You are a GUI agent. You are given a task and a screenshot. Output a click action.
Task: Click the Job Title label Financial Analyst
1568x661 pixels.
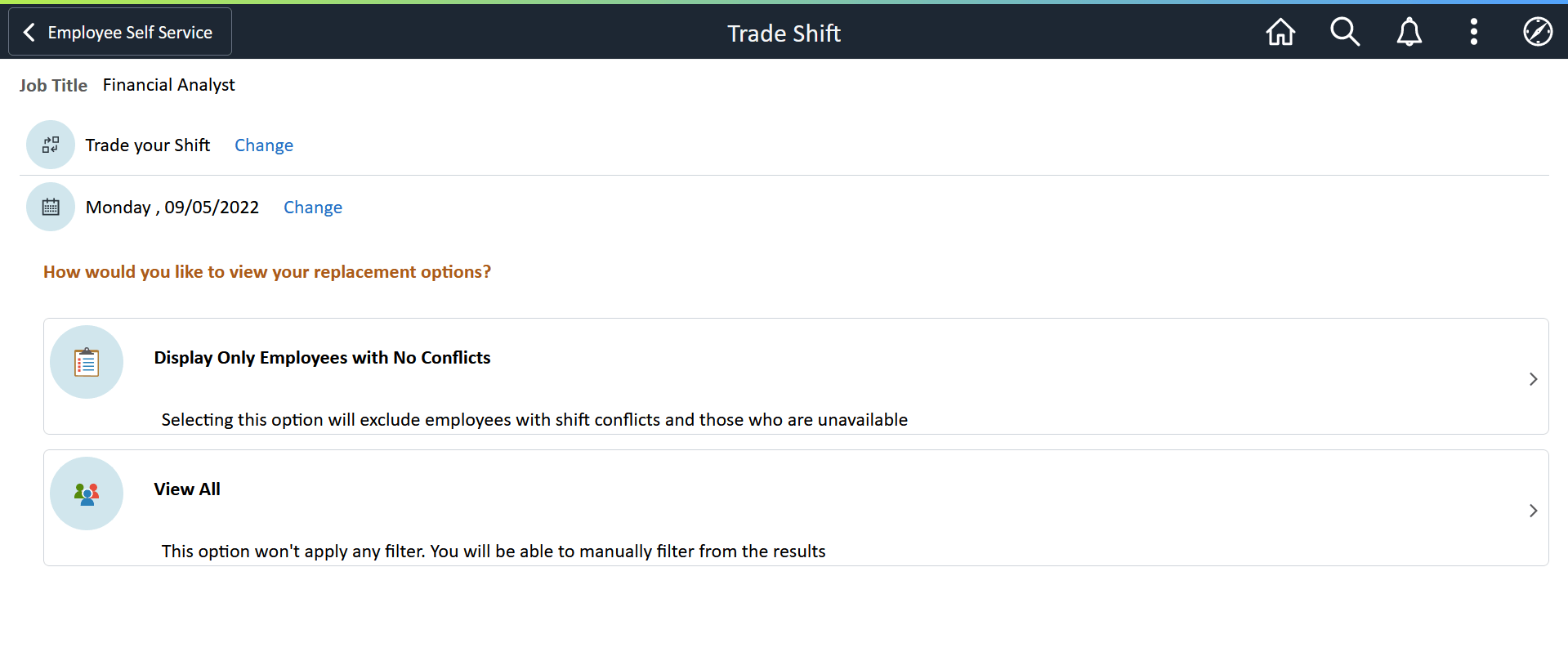pos(168,84)
